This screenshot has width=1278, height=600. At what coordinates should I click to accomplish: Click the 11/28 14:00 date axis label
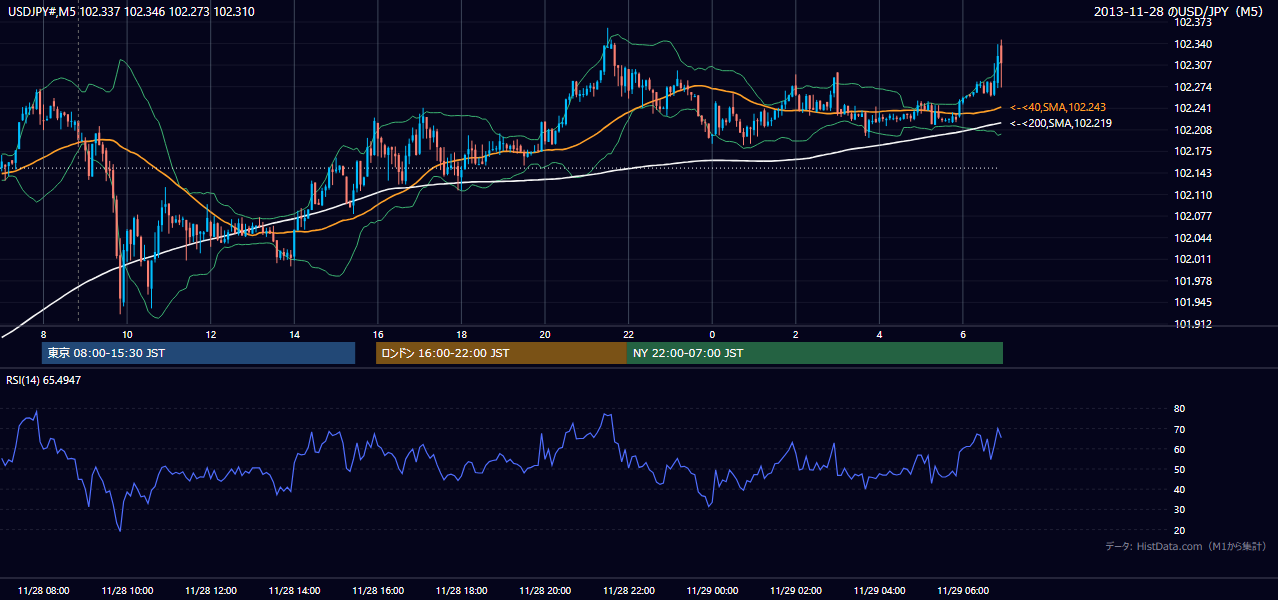click(294, 591)
